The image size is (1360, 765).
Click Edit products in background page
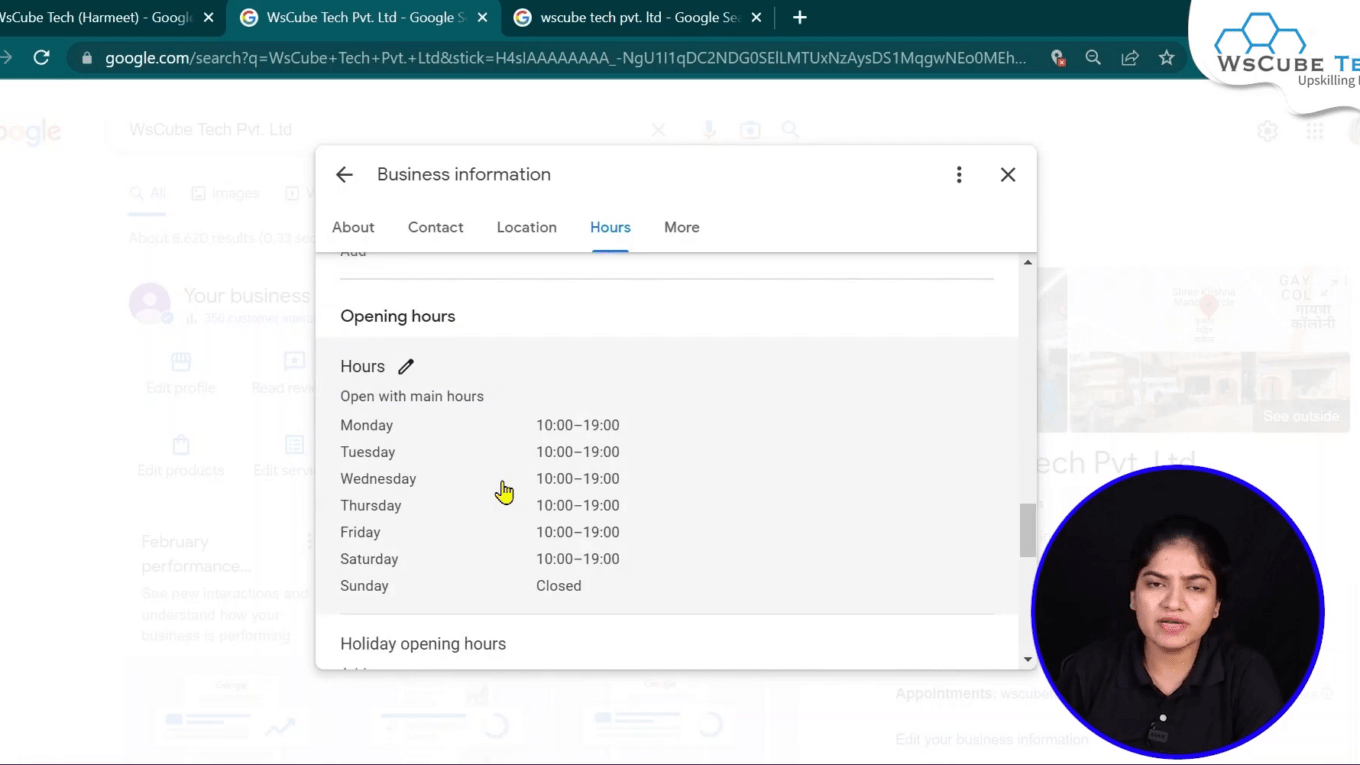(180, 456)
